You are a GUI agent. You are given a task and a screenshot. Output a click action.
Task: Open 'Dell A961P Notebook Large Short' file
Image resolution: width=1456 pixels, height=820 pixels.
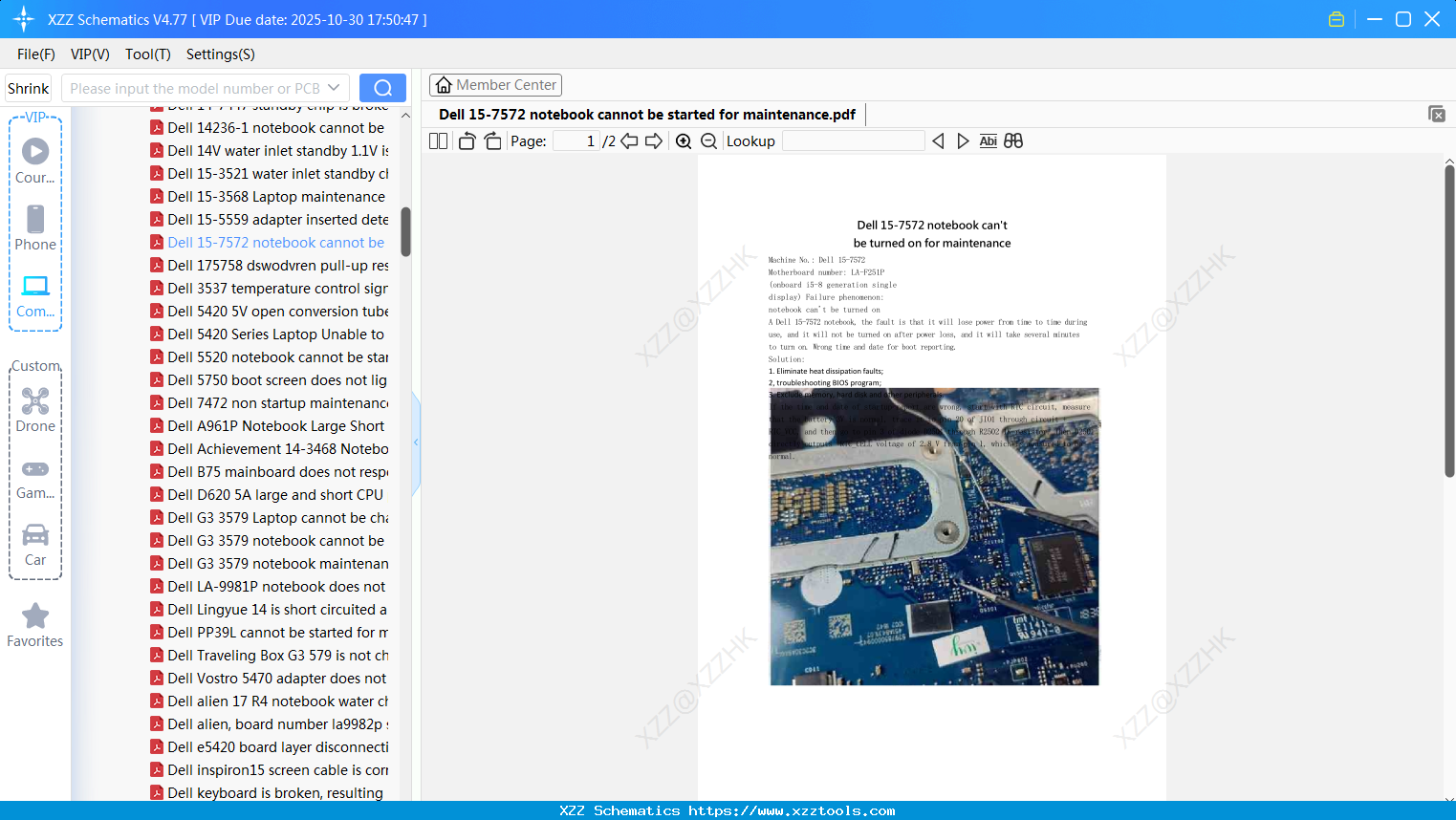[x=269, y=426]
